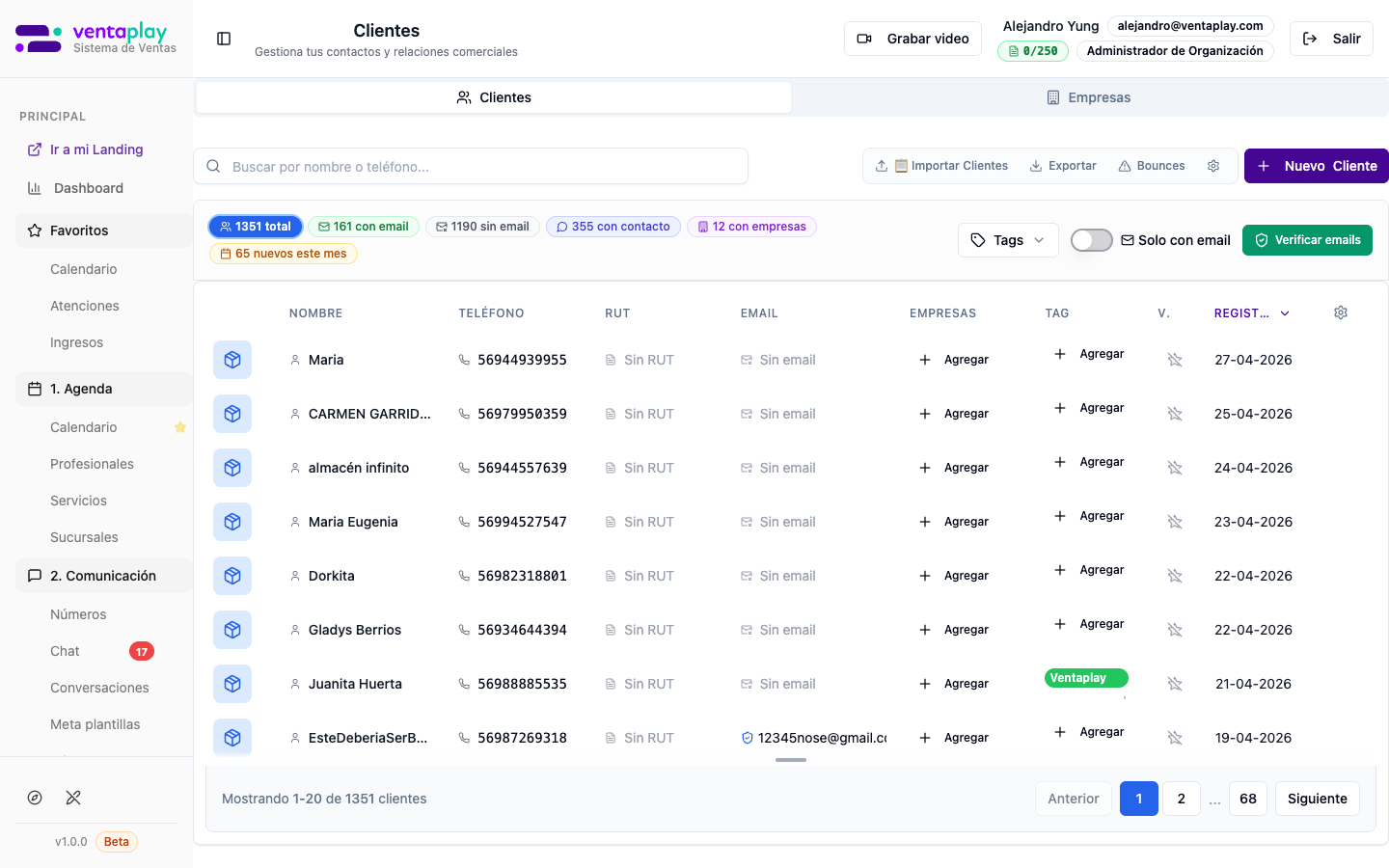Click the green Ventaplay tag on Juanita Huerta

[1085, 678]
